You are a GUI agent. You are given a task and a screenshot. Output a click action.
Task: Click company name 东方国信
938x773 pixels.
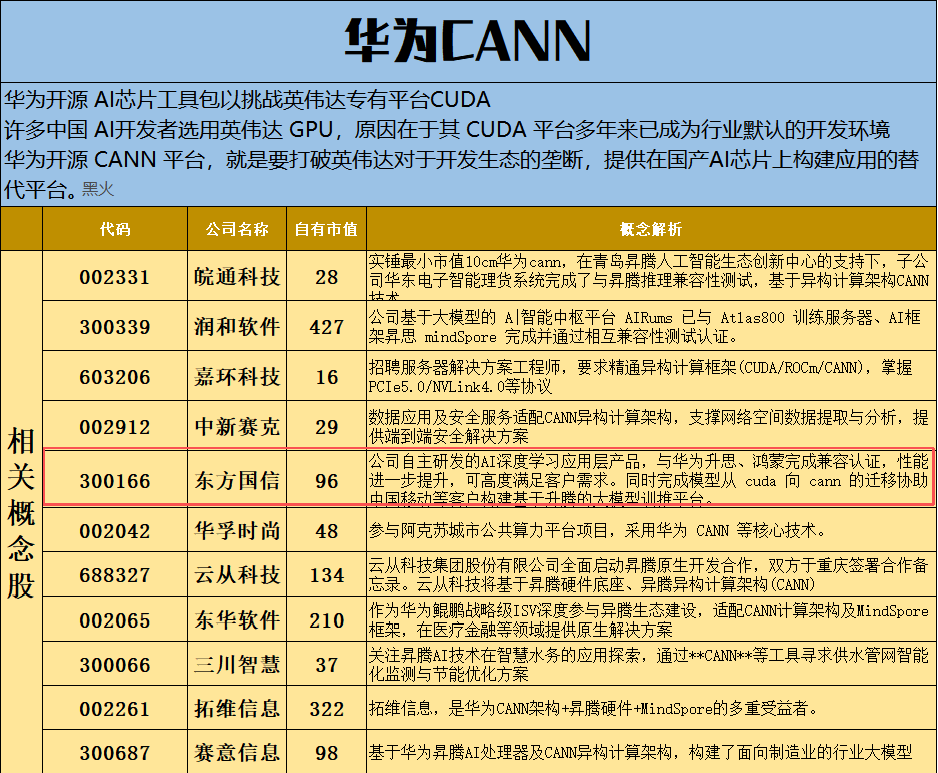[x=237, y=480]
